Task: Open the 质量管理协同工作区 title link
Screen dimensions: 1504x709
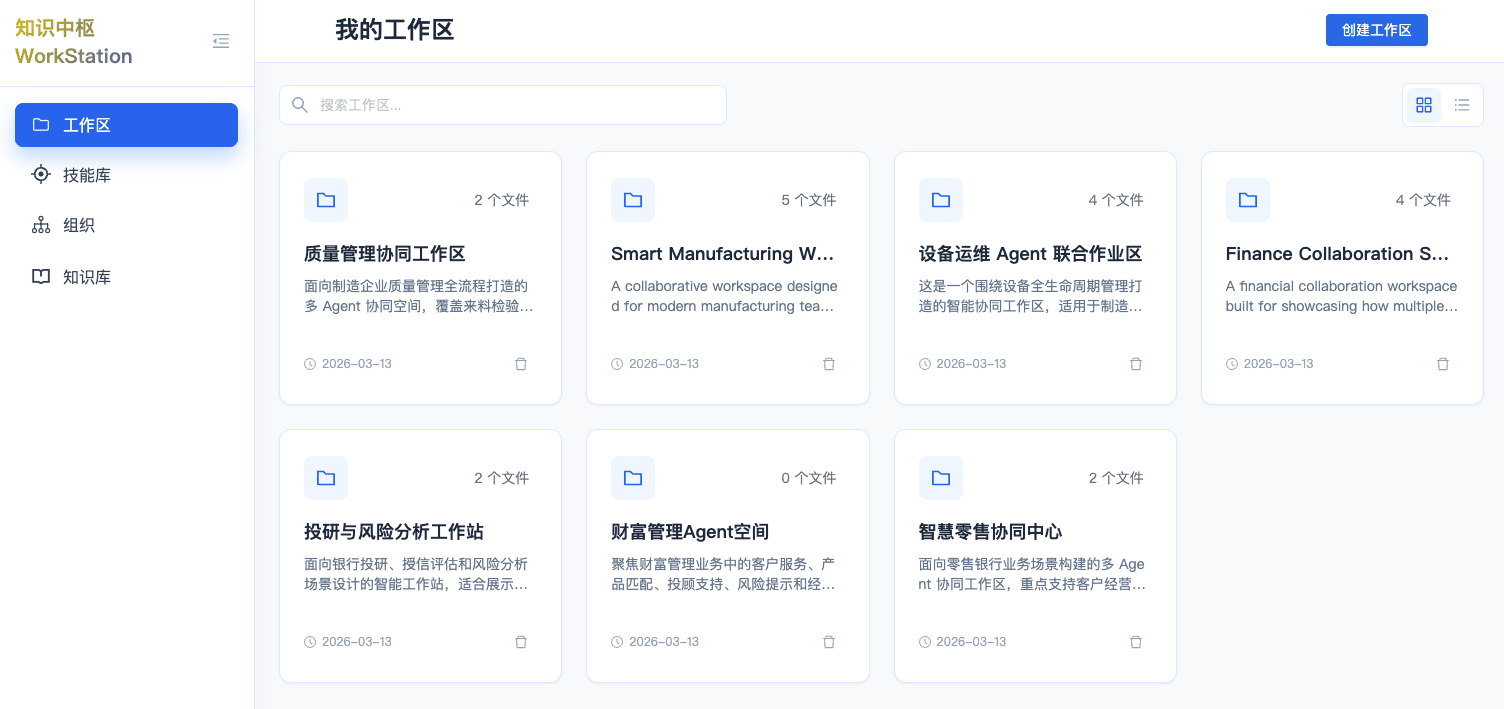Action: tap(385, 254)
